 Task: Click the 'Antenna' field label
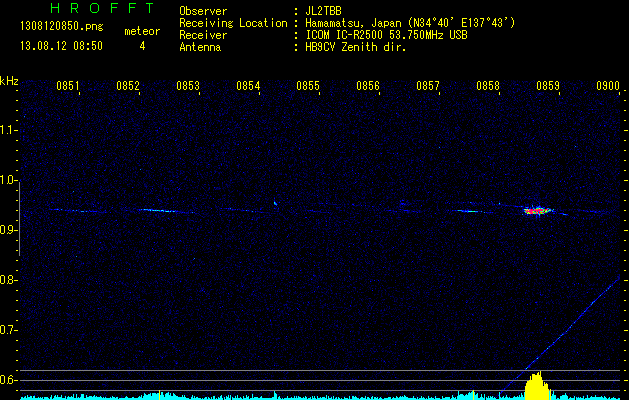coord(200,47)
